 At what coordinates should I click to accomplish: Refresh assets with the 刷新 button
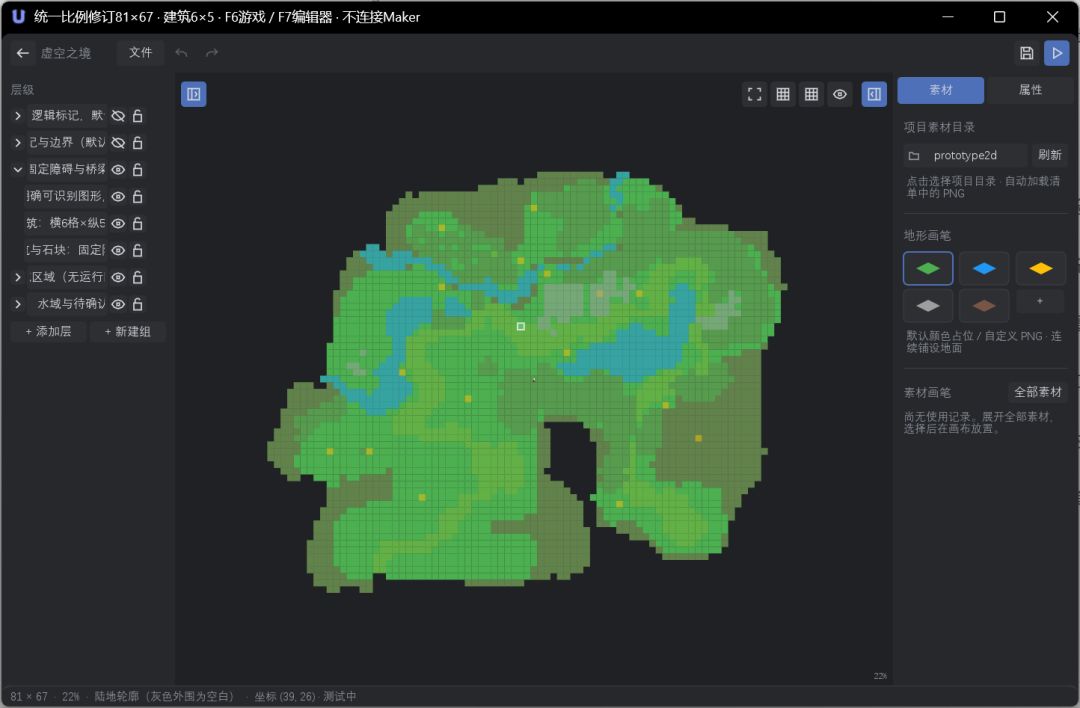click(1050, 155)
